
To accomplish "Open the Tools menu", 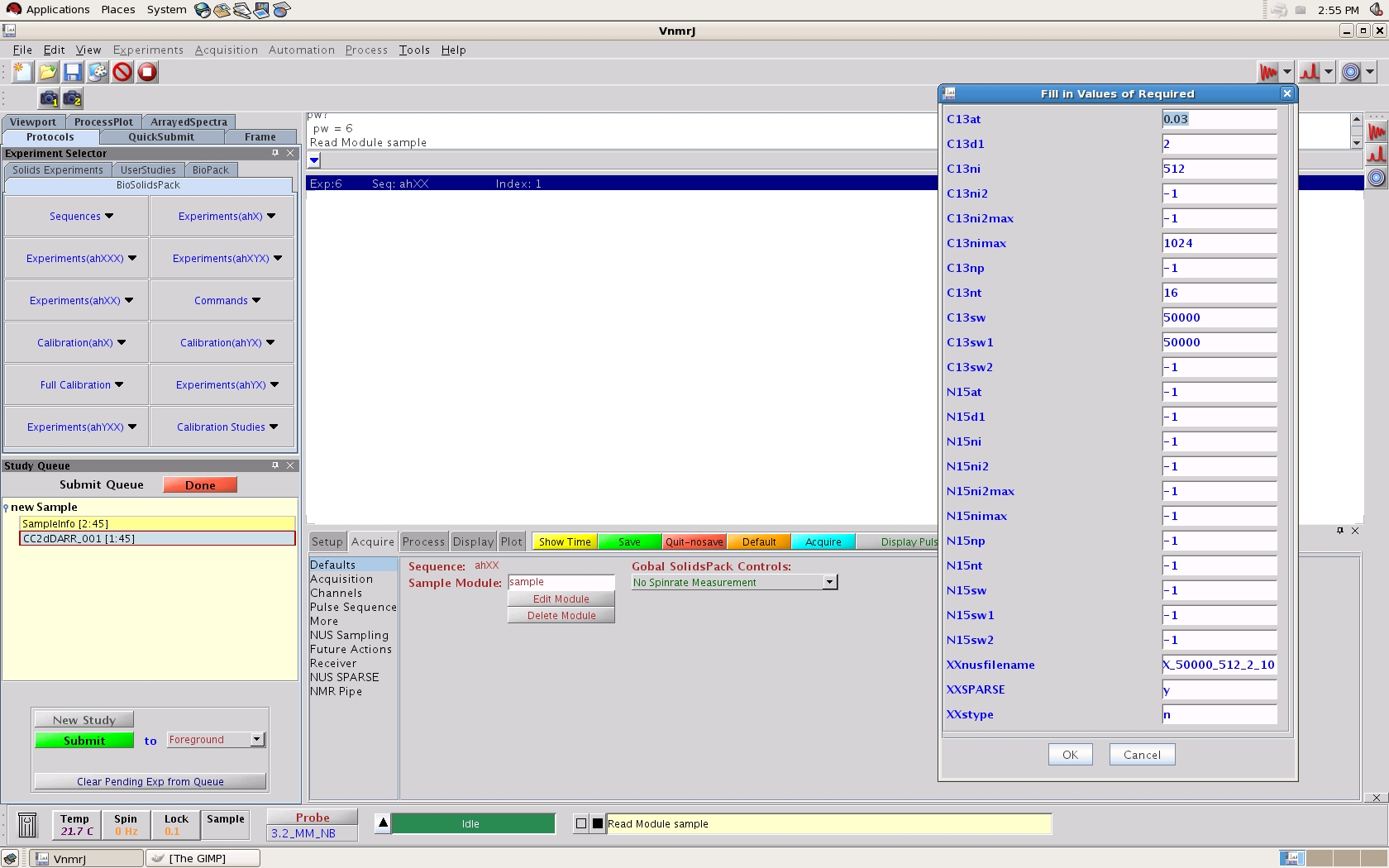I will 414,50.
